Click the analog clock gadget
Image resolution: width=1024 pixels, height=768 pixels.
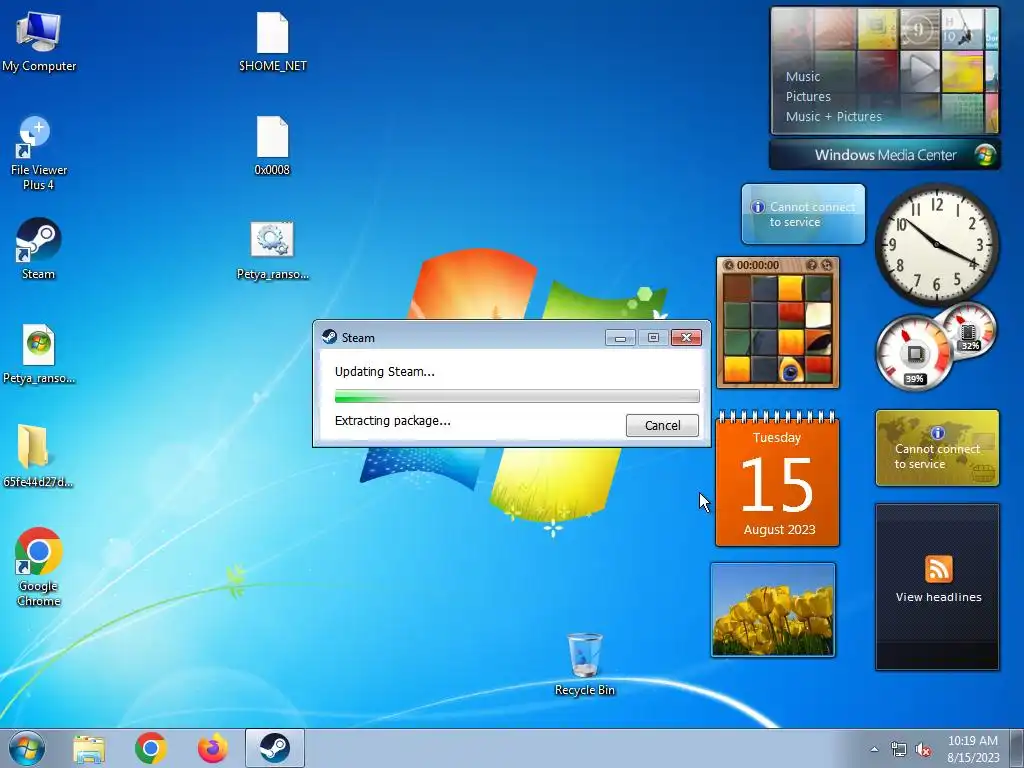pos(936,244)
